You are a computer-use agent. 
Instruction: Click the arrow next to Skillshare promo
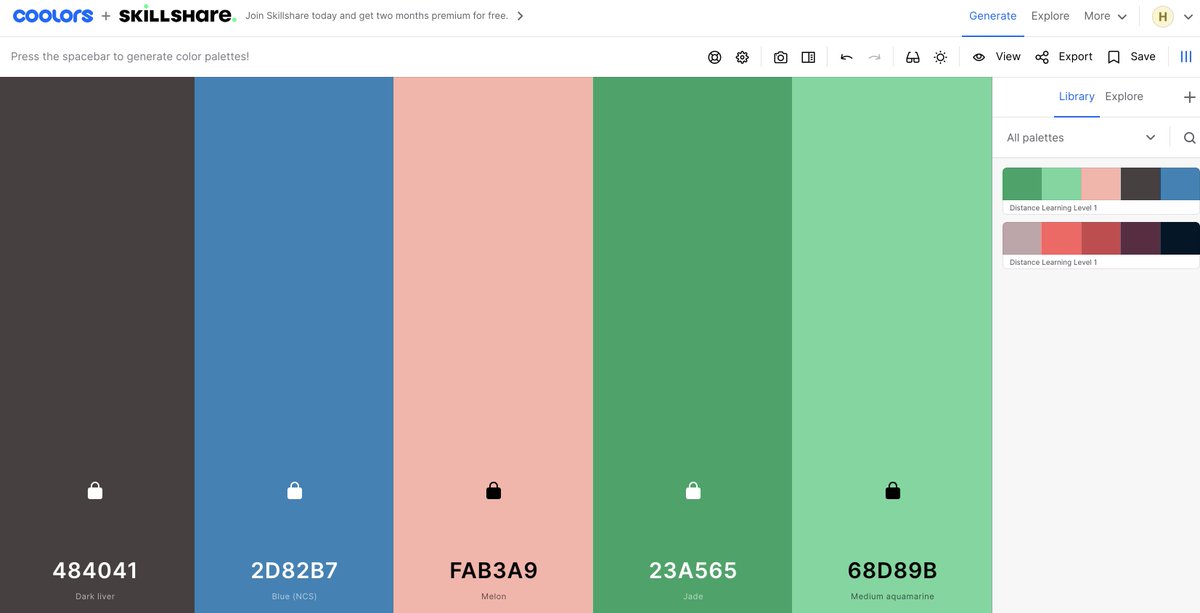coord(520,16)
